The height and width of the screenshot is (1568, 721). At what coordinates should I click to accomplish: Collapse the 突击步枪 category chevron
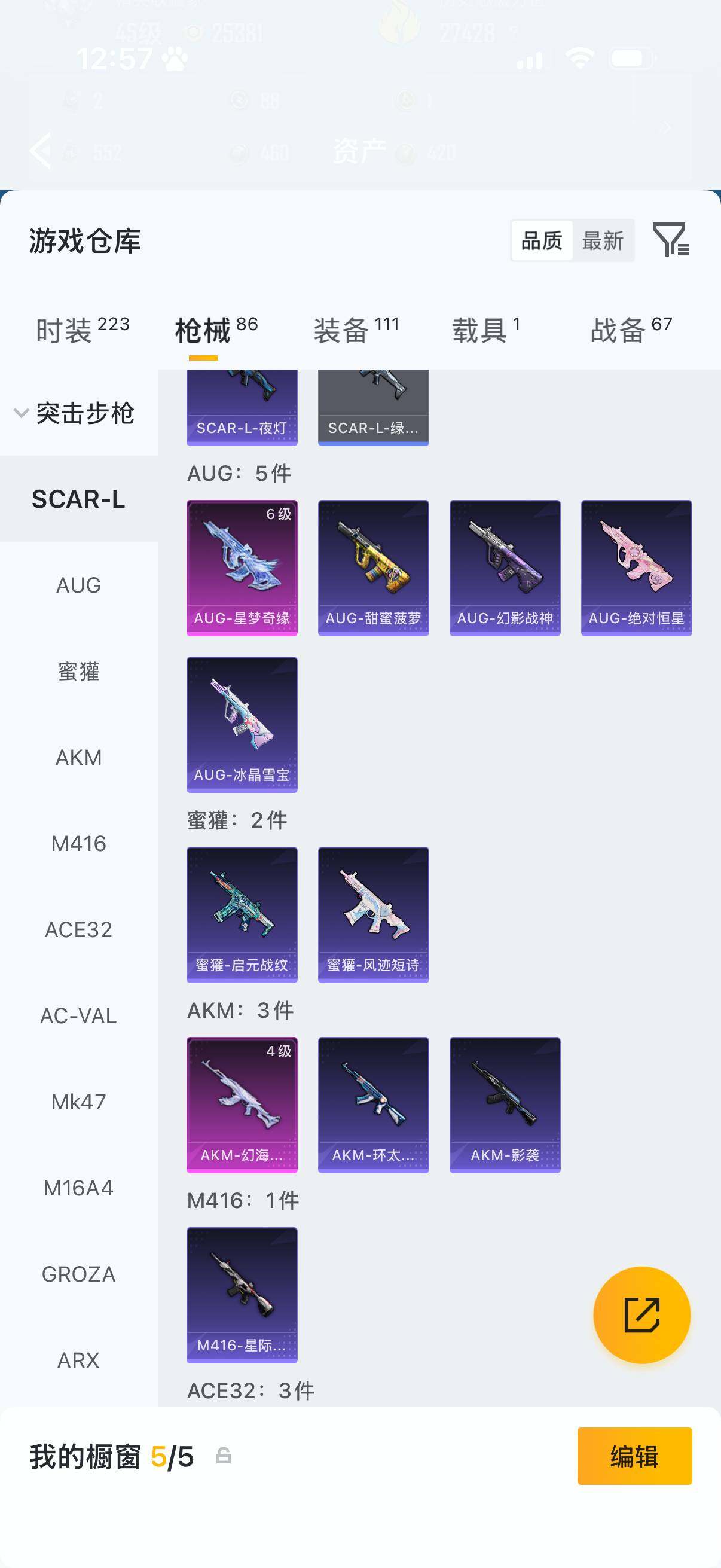22,413
